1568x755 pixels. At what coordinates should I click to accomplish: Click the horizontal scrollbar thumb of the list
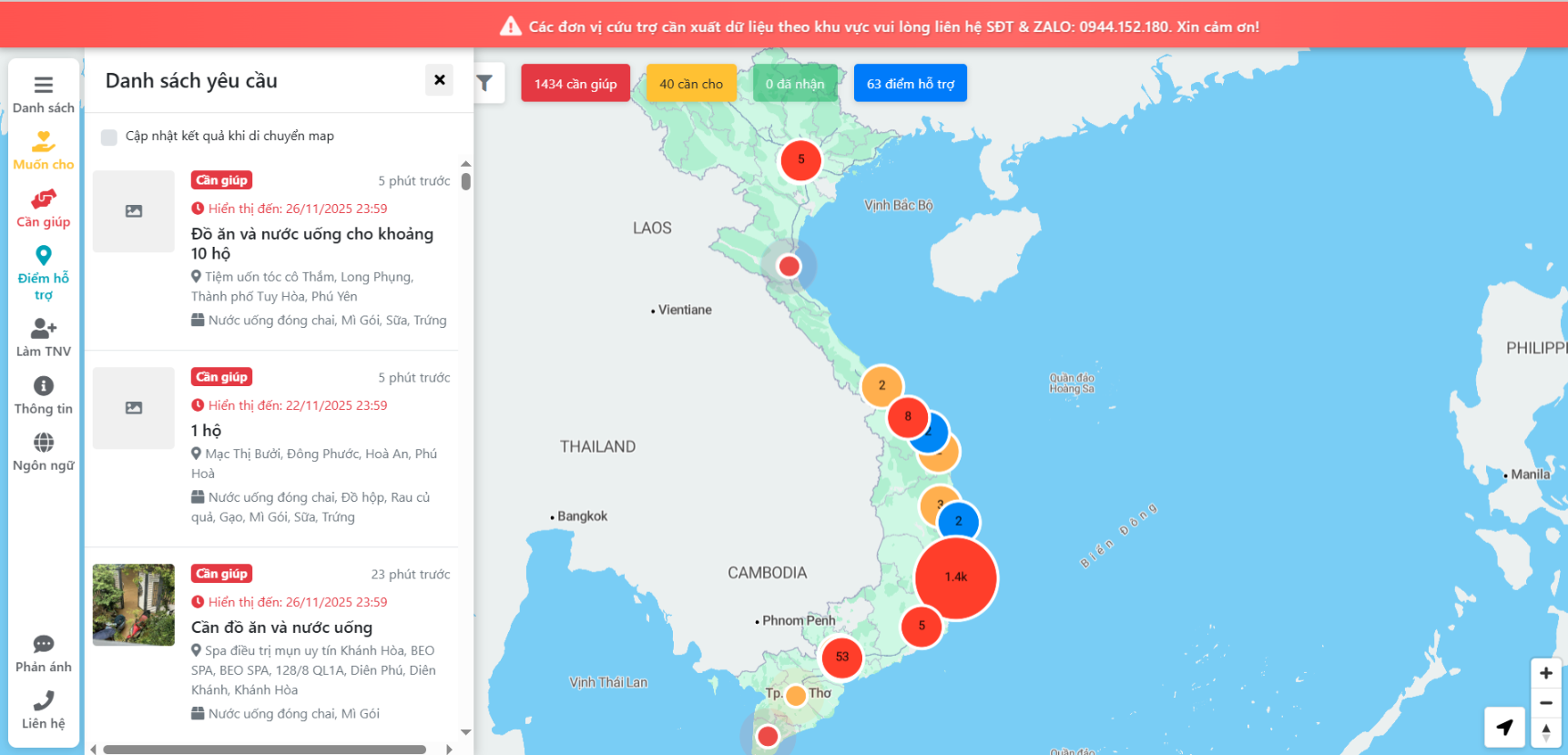[264, 750]
